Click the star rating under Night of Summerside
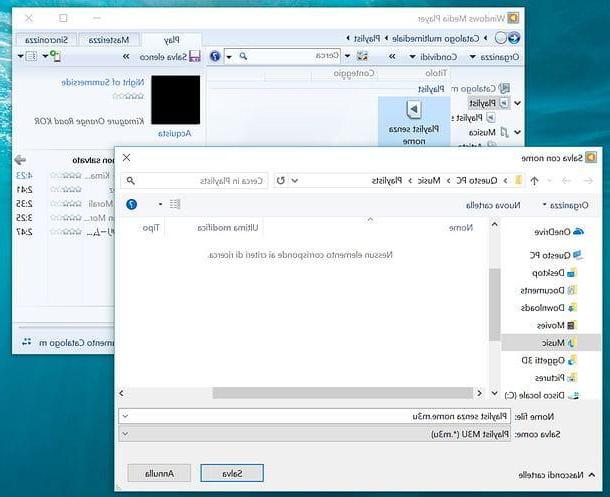 tap(128, 96)
